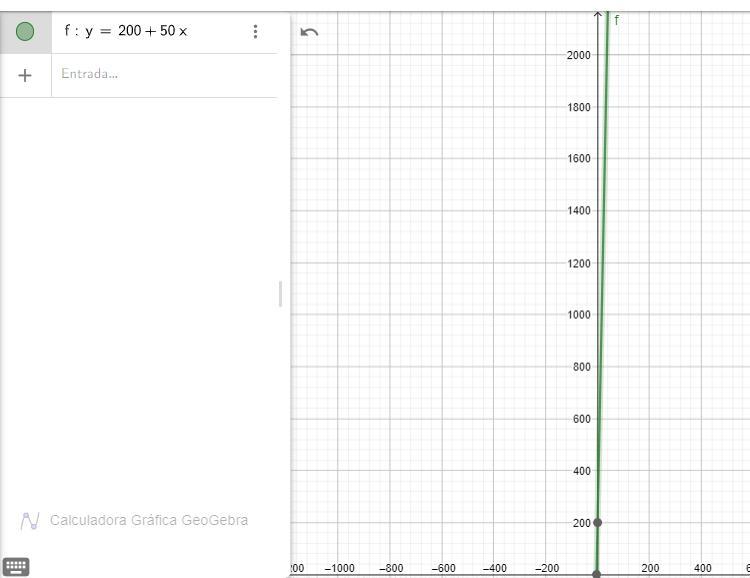The image size is (750, 578).
Task: Click the plus icon beside Entrada
Action: pos(25,76)
